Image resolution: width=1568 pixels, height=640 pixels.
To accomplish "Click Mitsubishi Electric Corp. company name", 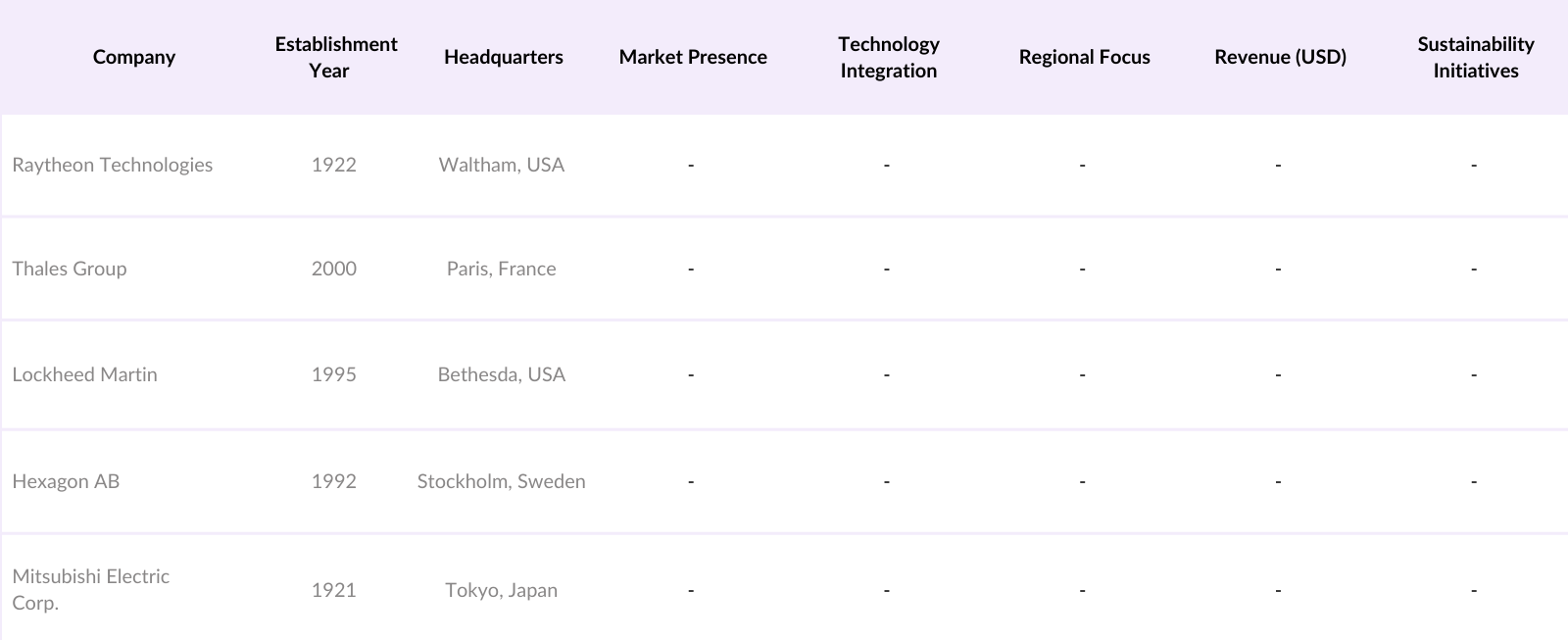I will pos(91,589).
